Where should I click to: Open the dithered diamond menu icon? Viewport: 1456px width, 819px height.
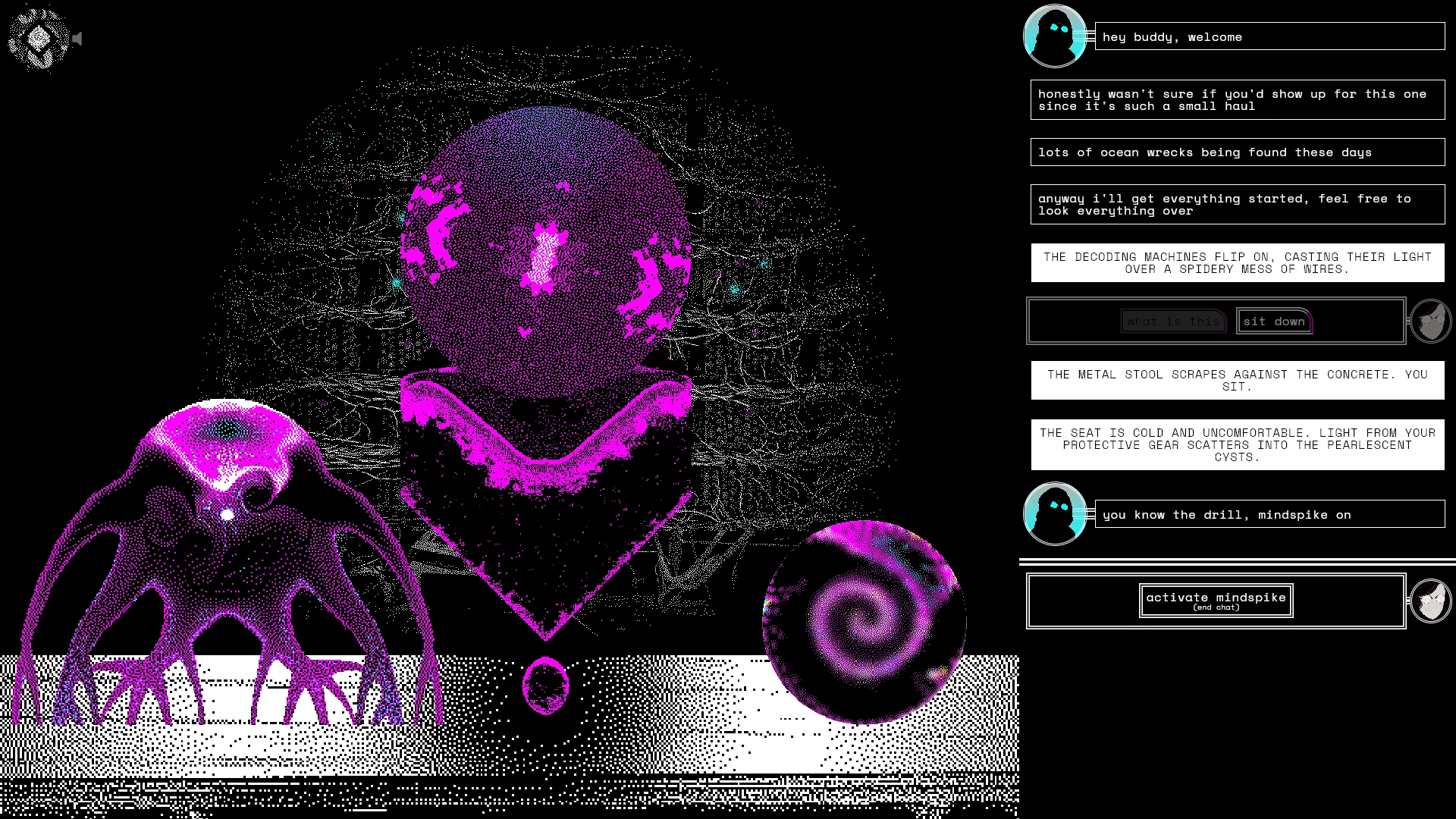coord(39,39)
